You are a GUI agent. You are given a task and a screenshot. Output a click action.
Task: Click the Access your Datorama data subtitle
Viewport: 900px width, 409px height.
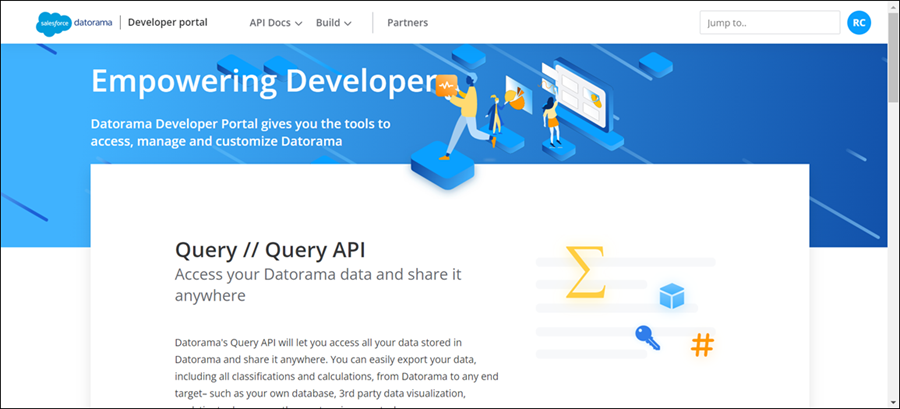pyautogui.click(x=318, y=284)
